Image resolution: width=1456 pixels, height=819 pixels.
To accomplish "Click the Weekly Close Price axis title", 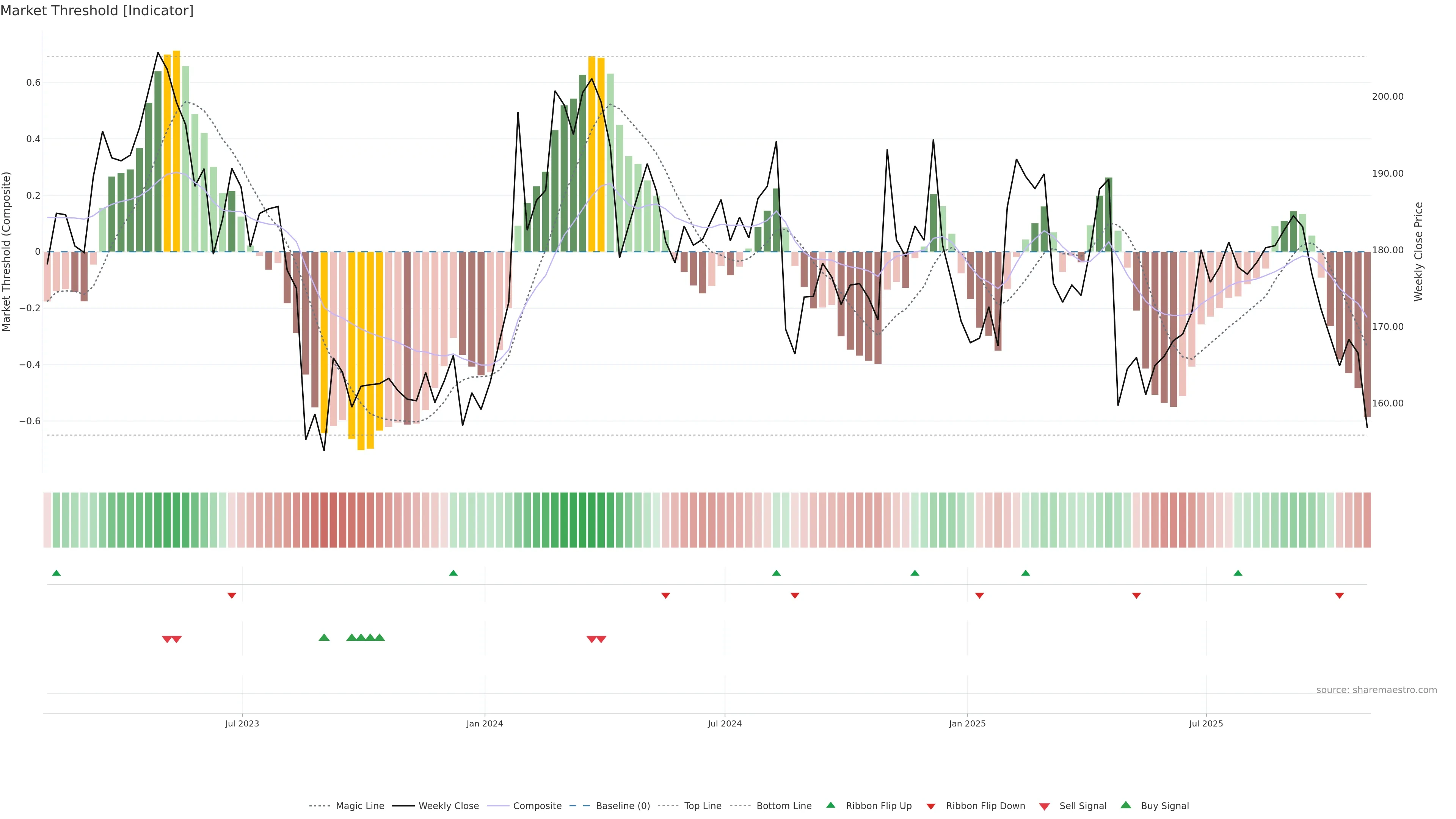I will point(1419,251).
